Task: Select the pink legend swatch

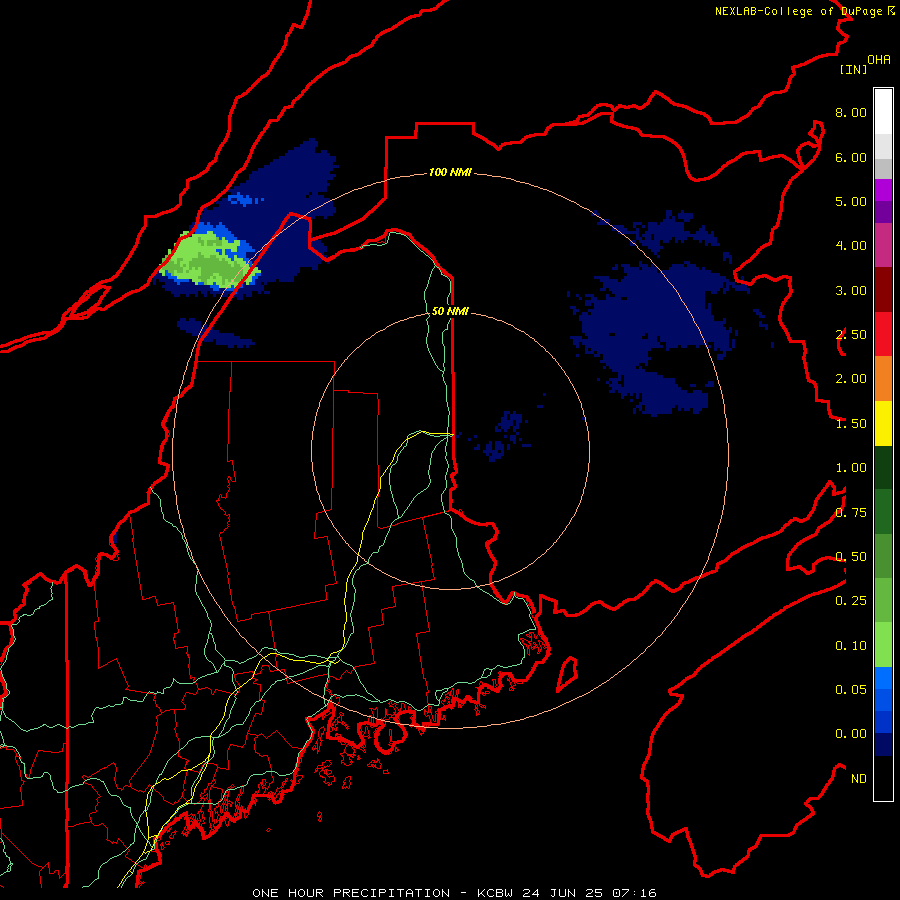Action: coord(883,245)
